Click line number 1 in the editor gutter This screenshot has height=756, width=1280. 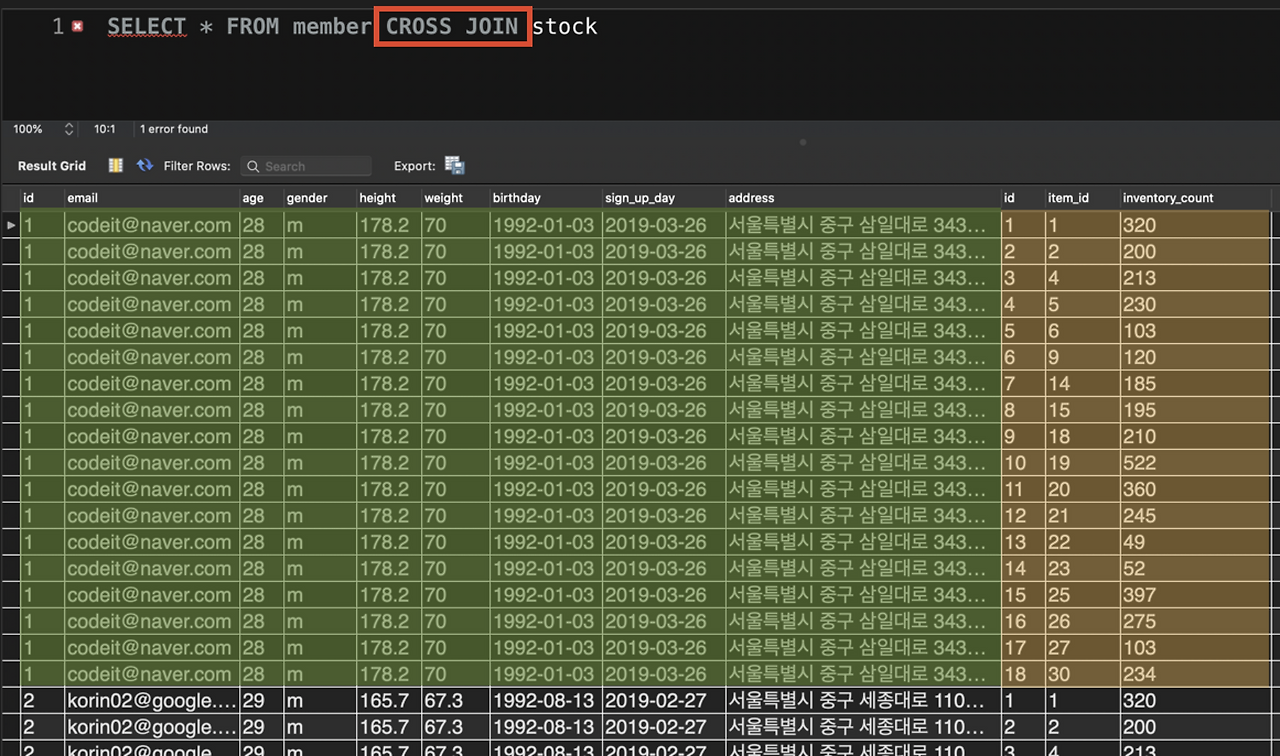pyautogui.click(x=58, y=27)
